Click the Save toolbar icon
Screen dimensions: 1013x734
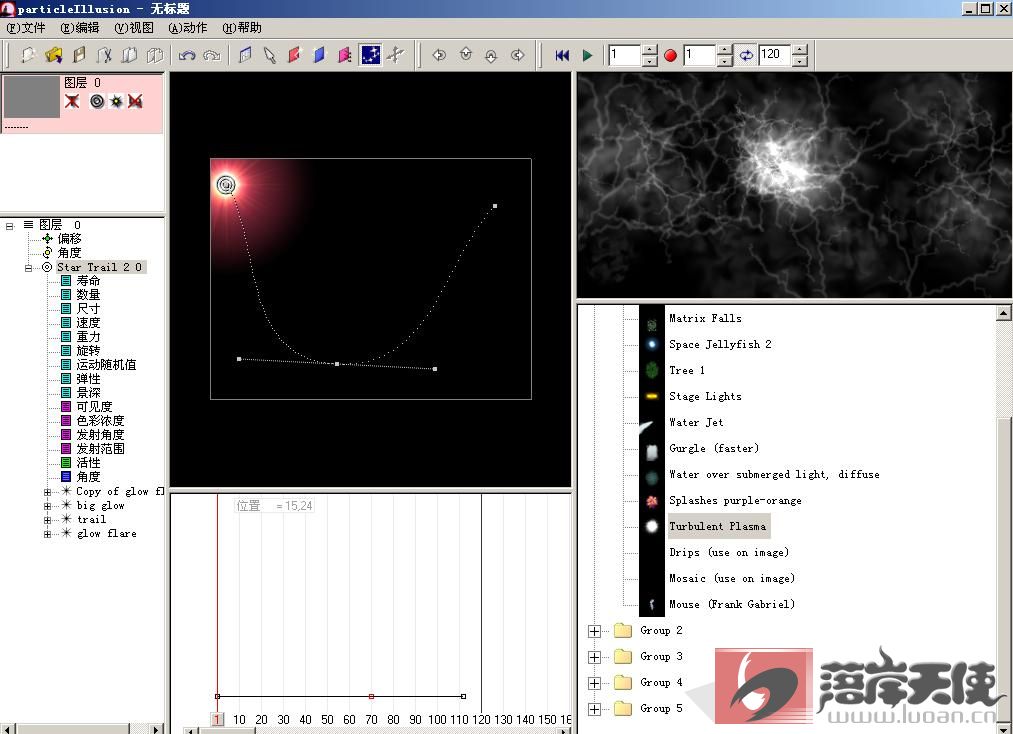[x=79, y=56]
